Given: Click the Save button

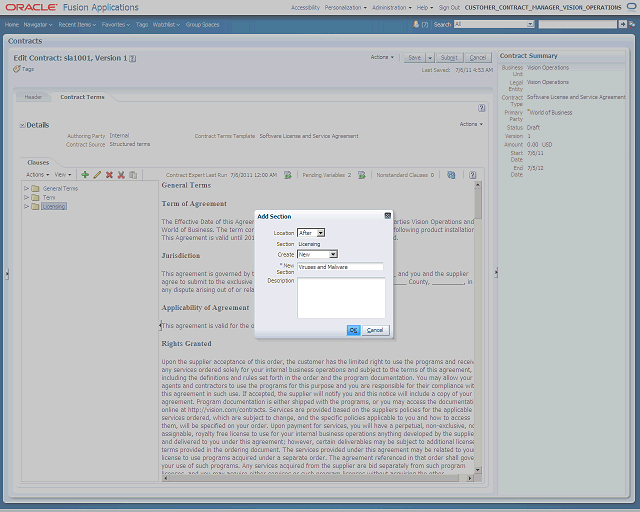Looking at the screenshot, I should point(415,58).
